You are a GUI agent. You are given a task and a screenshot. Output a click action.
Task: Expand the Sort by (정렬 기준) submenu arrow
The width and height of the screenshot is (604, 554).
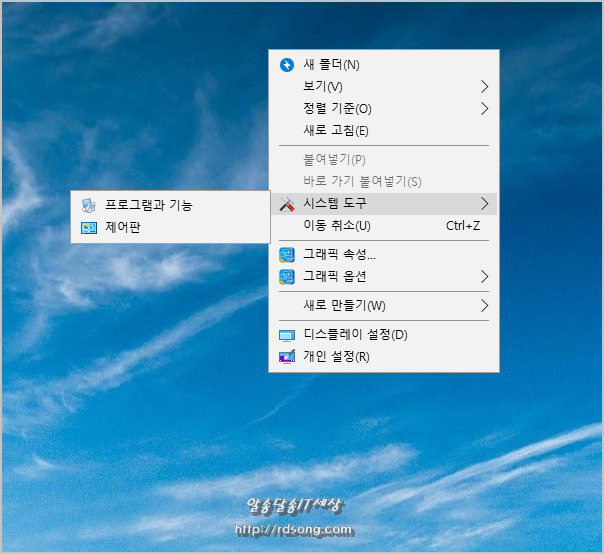click(x=484, y=108)
